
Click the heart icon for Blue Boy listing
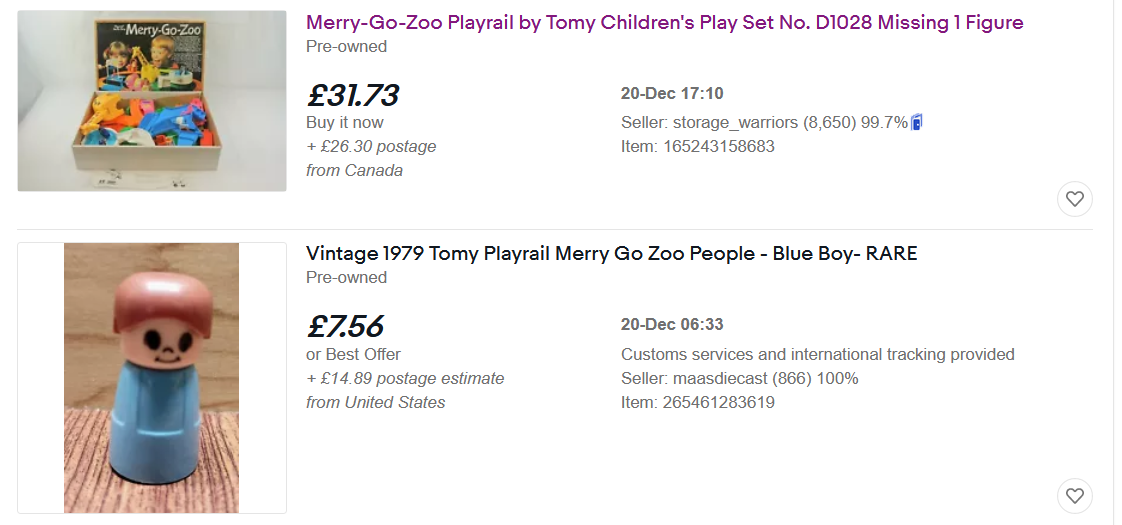pyautogui.click(x=1075, y=495)
